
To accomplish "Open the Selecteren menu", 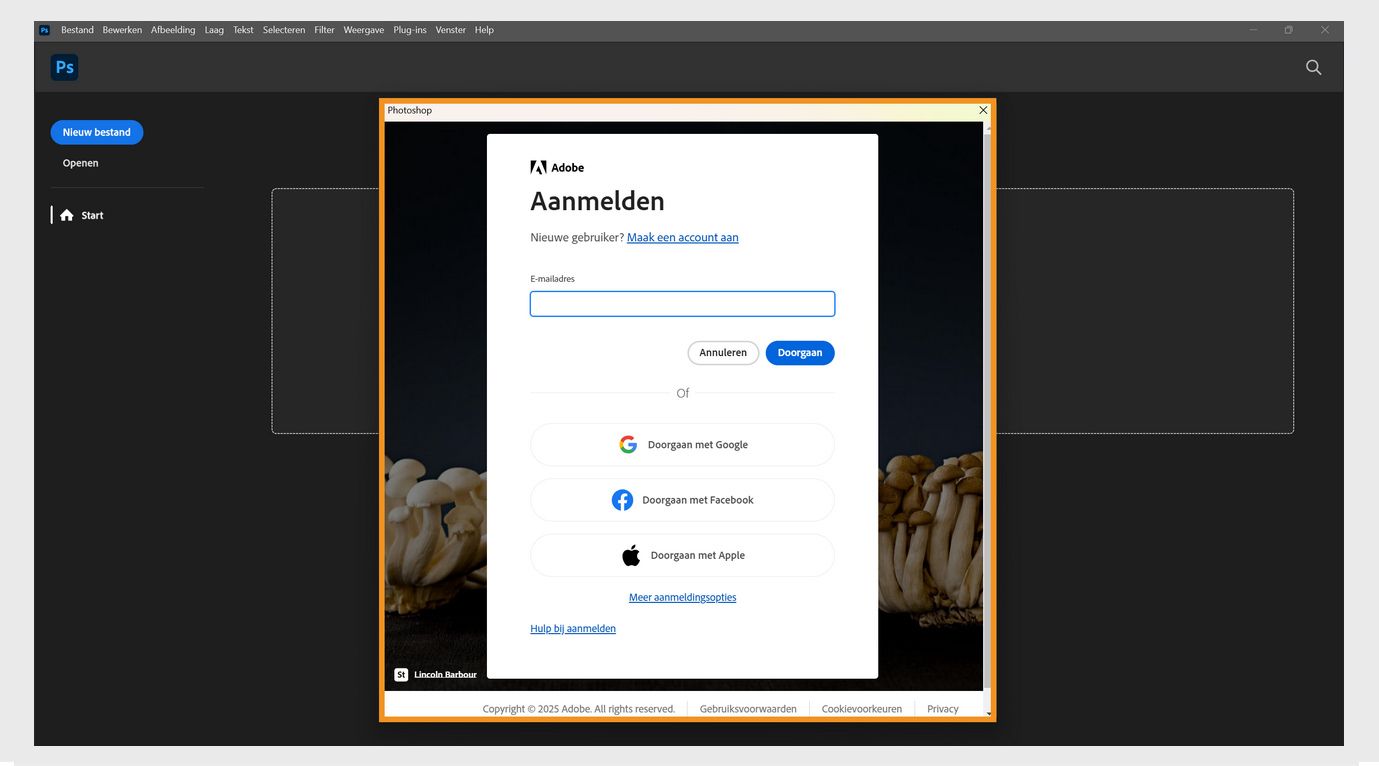I will point(284,30).
